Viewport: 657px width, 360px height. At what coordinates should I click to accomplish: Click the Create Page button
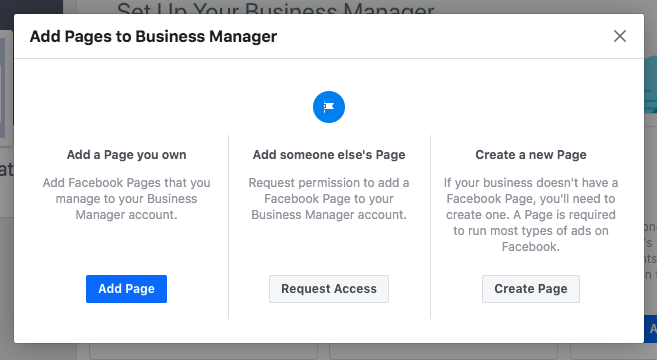click(531, 289)
